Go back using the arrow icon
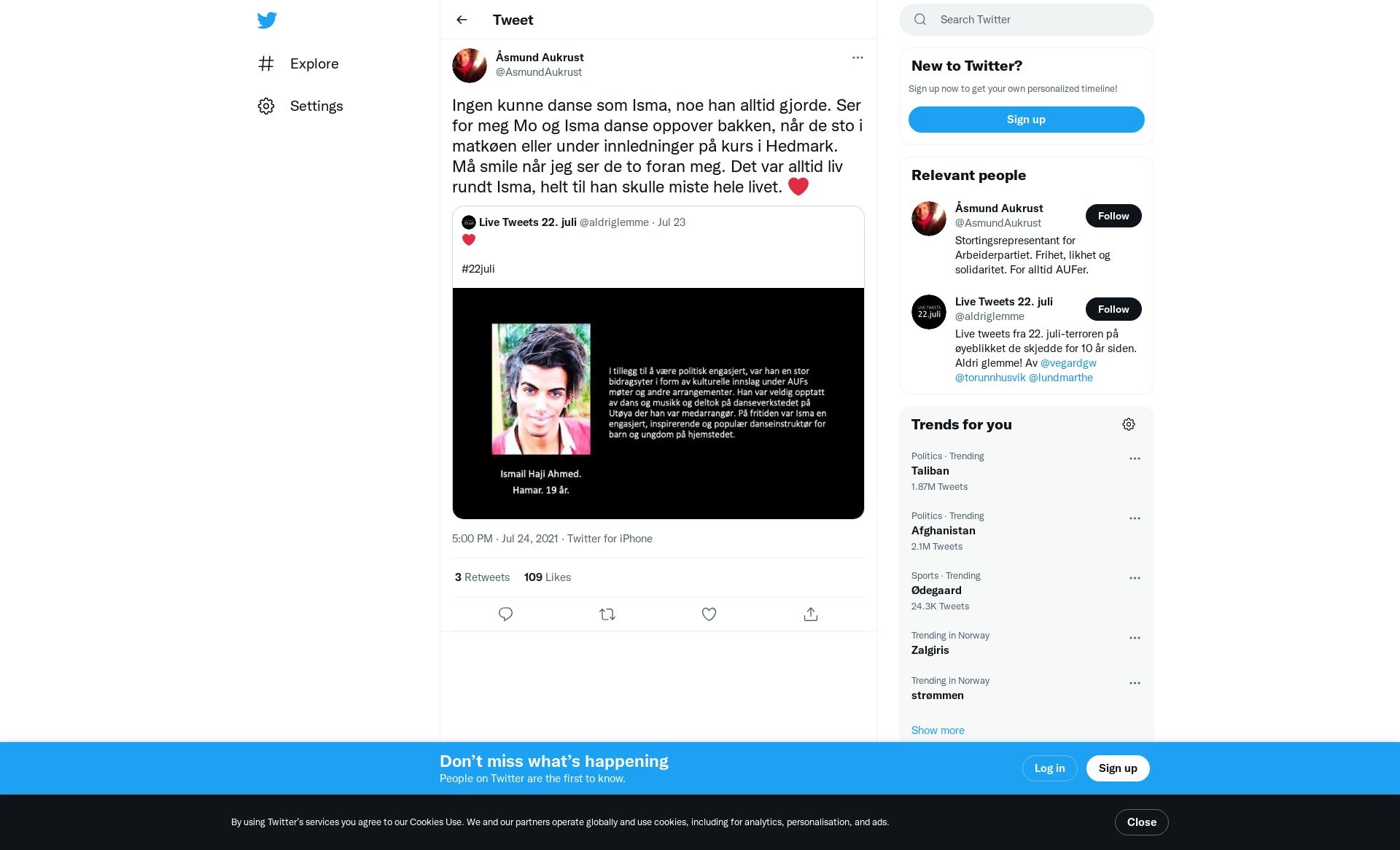The image size is (1400, 850). 462,20
